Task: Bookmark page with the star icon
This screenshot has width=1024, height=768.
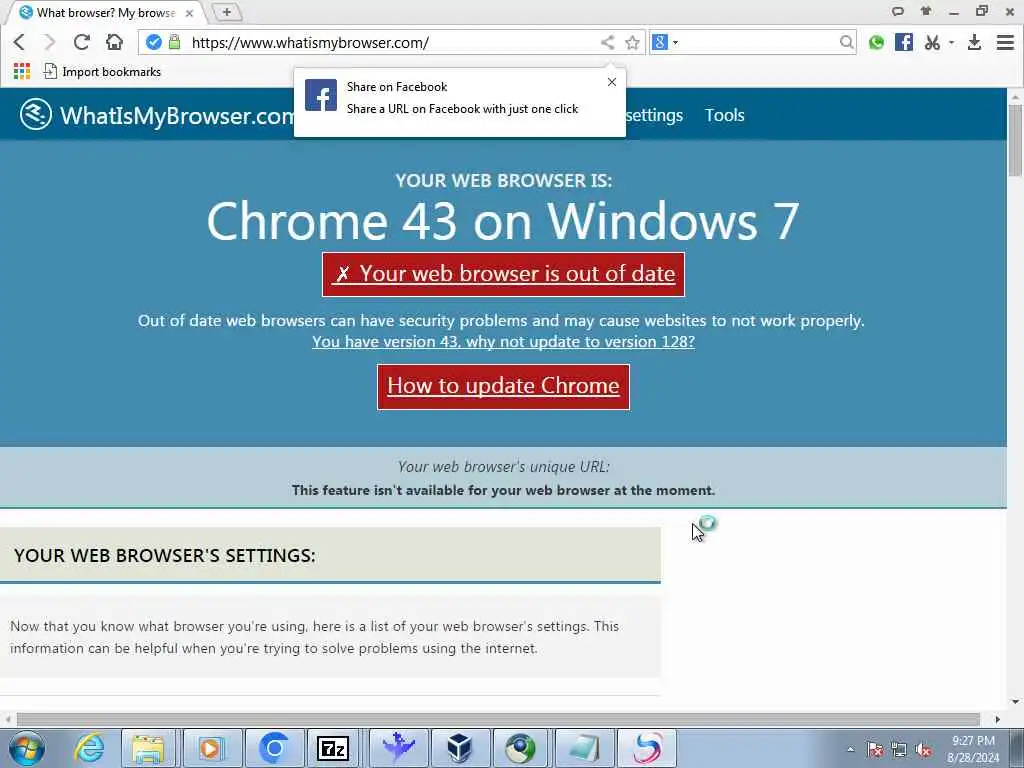Action: 632,42
